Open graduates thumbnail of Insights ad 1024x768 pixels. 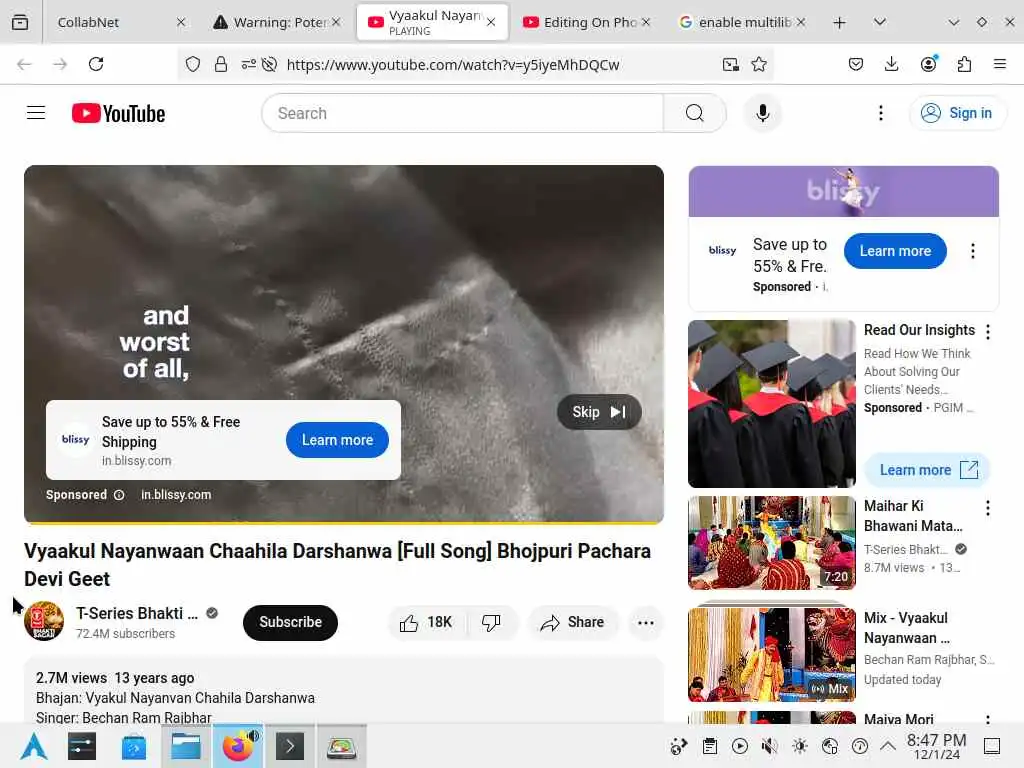(x=771, y=404)
